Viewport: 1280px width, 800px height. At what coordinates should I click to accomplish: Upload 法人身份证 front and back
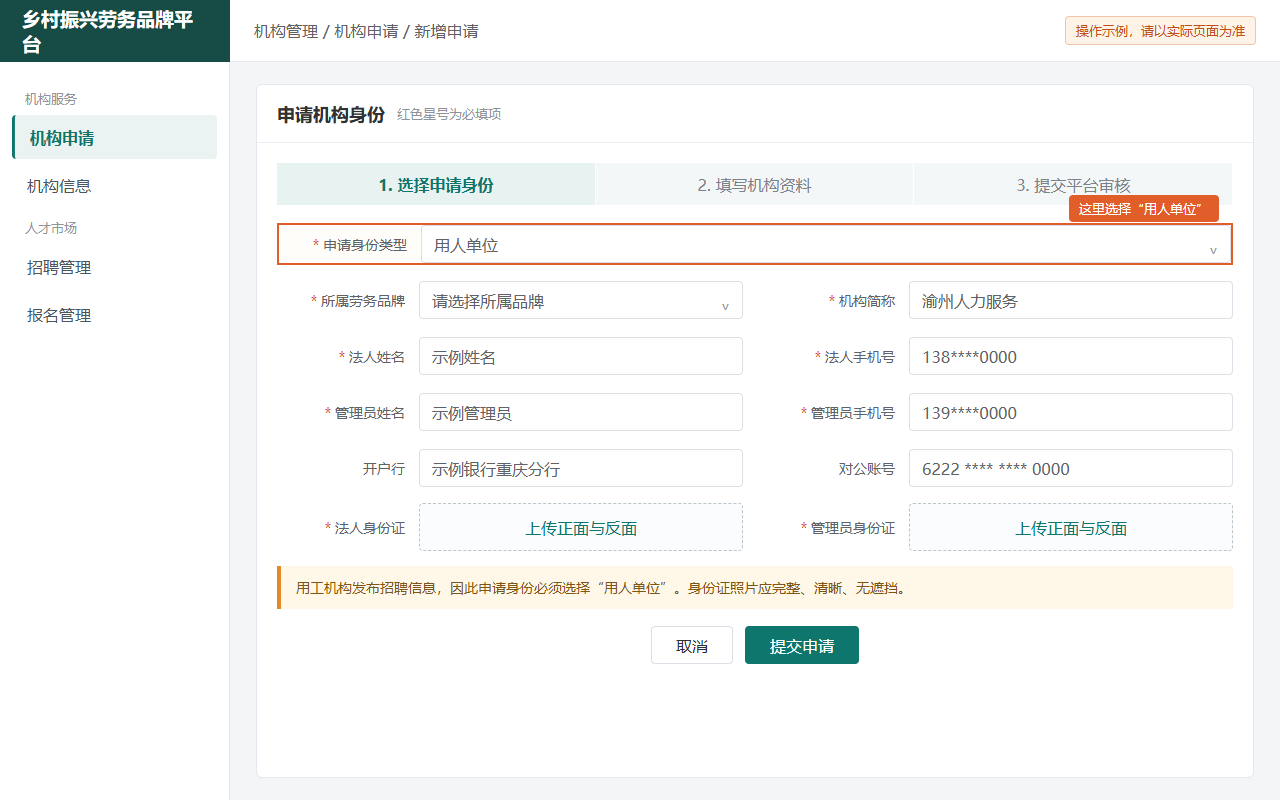[581, 527]
